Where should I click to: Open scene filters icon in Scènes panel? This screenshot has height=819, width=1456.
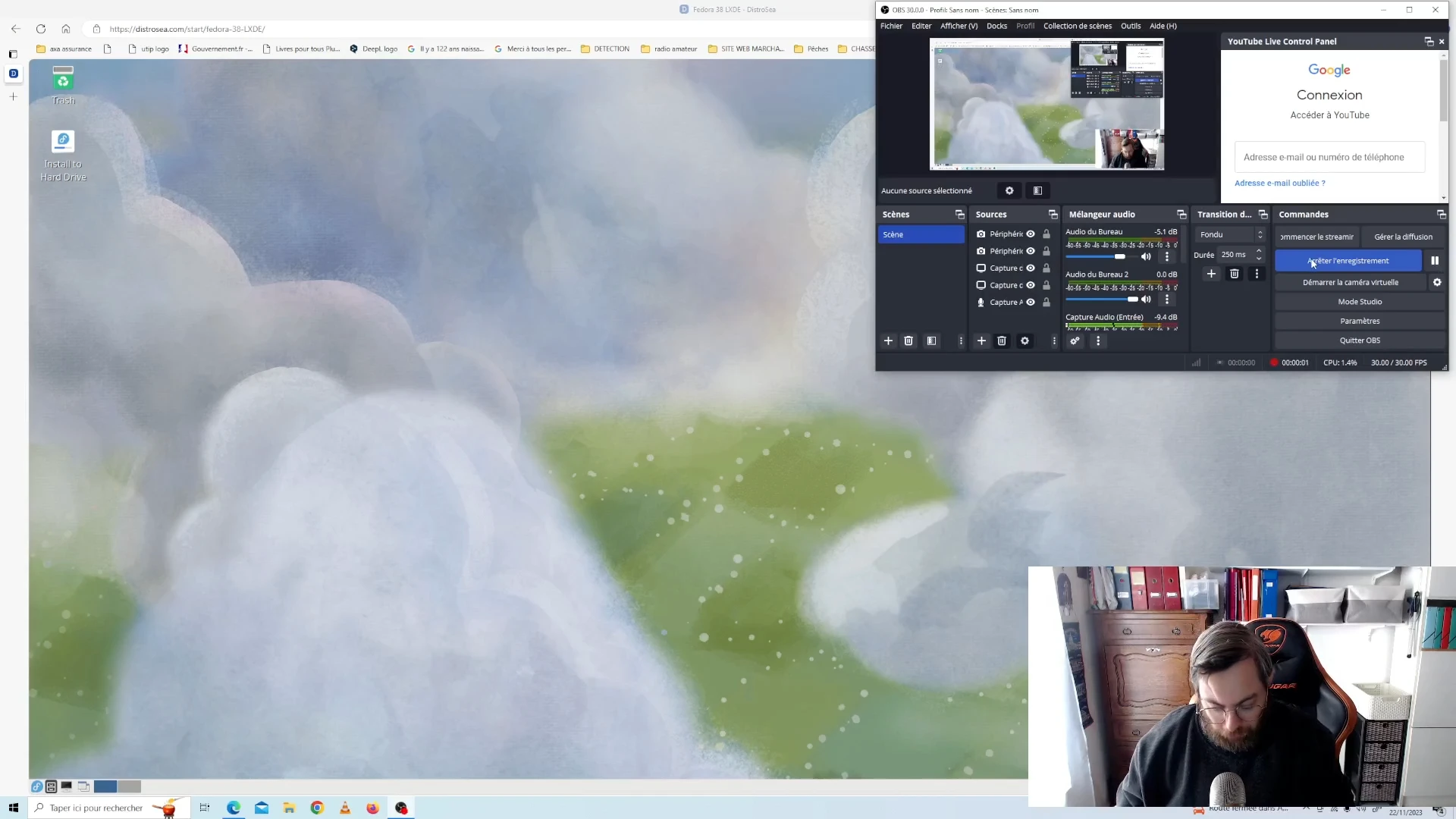click(931, 341)
